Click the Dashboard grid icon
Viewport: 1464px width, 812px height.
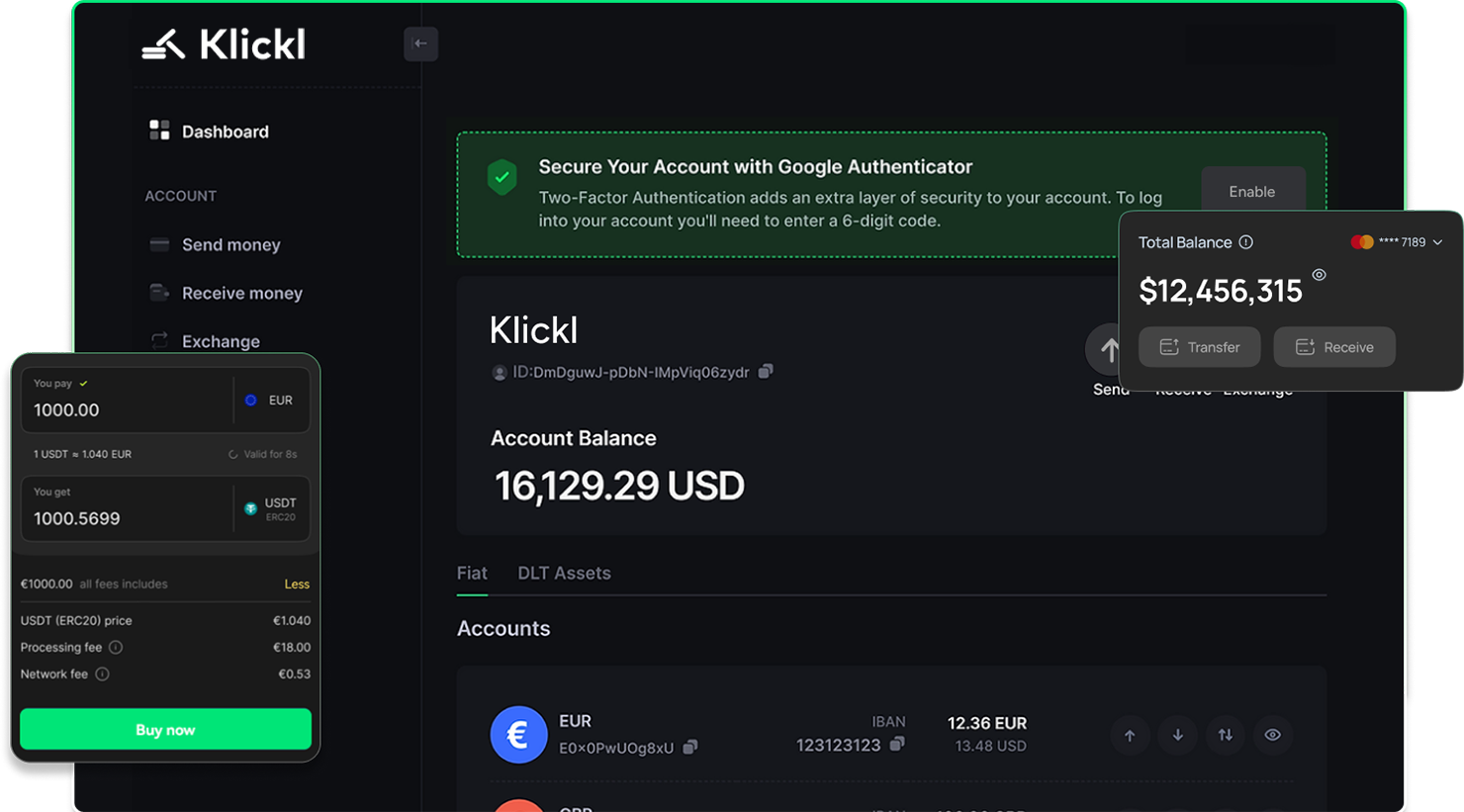[x=159, y=131]
